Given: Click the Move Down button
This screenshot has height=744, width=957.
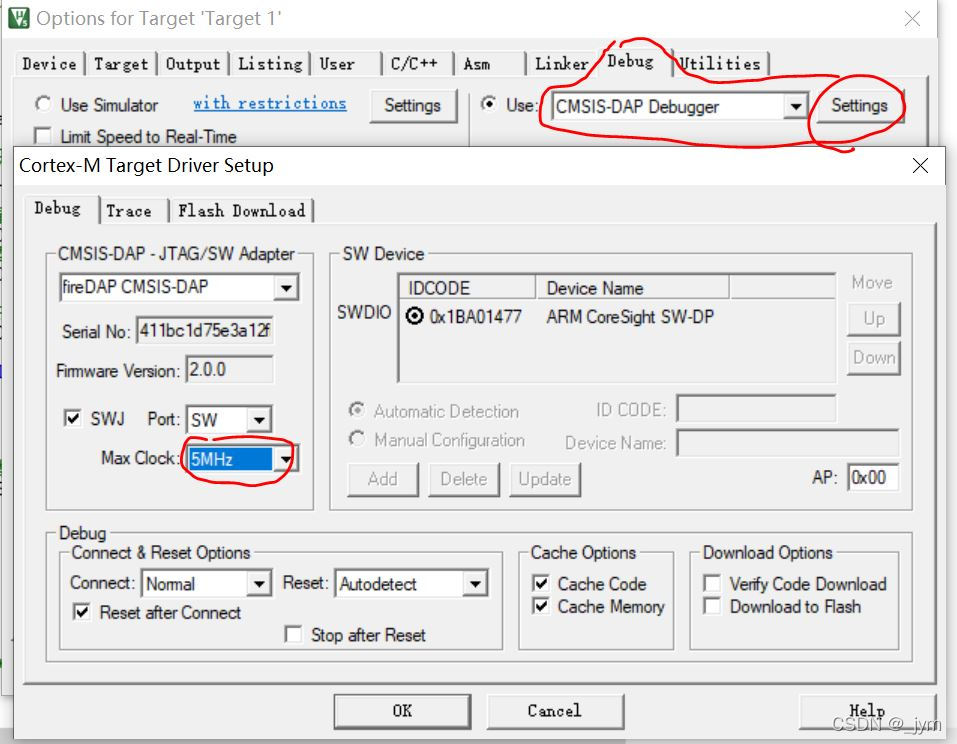Looking at the screenshot, I should pos(873,357).
